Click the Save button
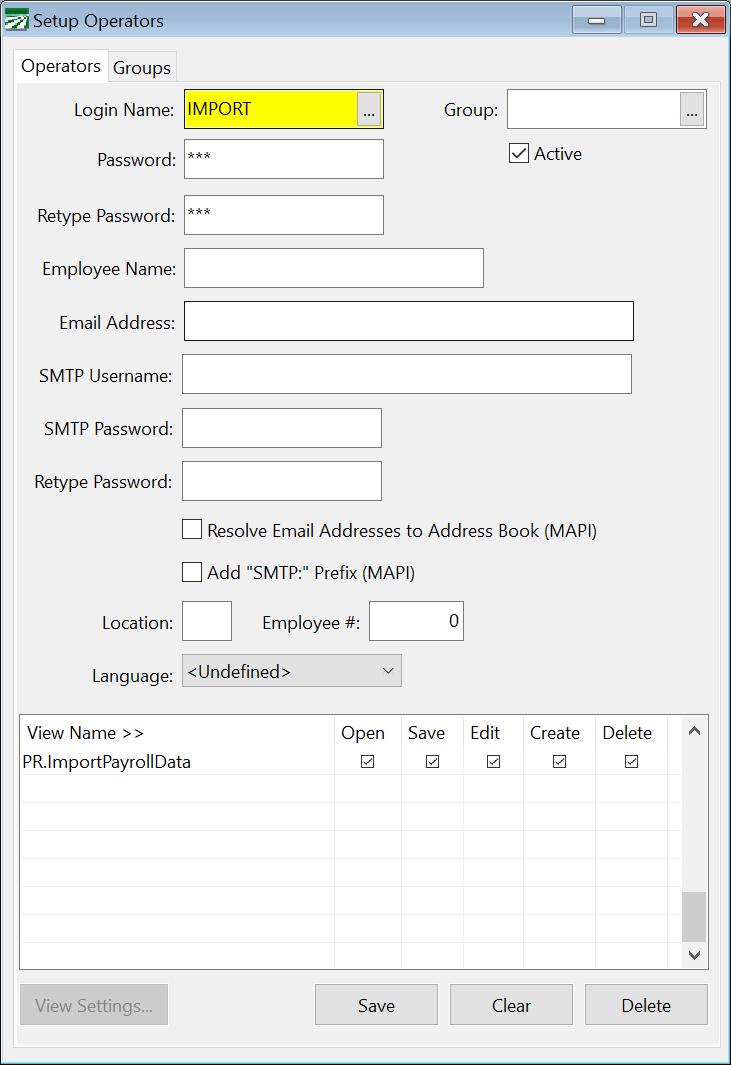This screenshot has height=1065, width=731. (x=376, y=1005)
